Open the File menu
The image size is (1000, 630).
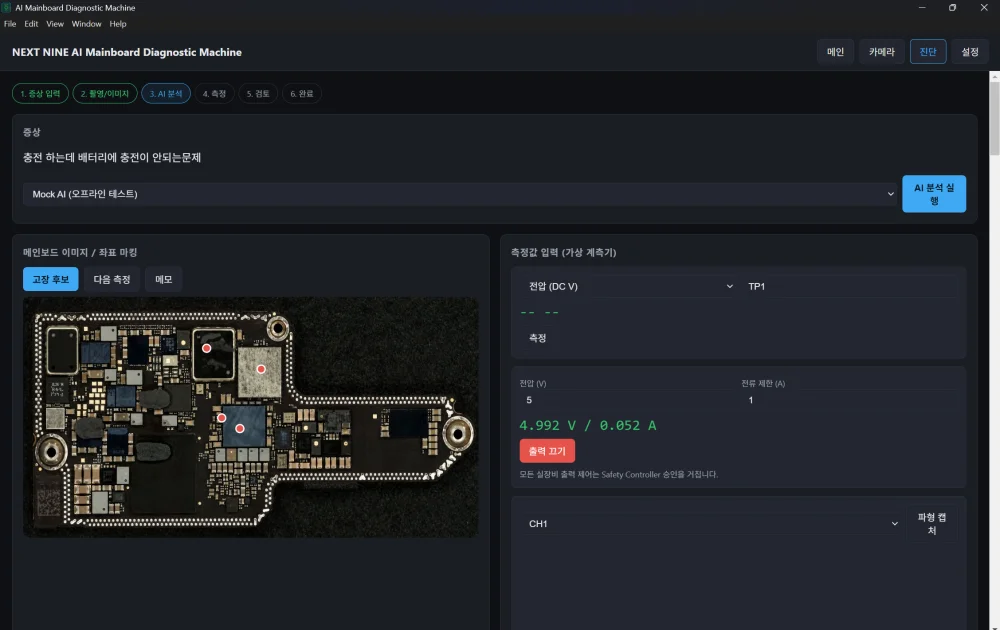pos(10,24)
